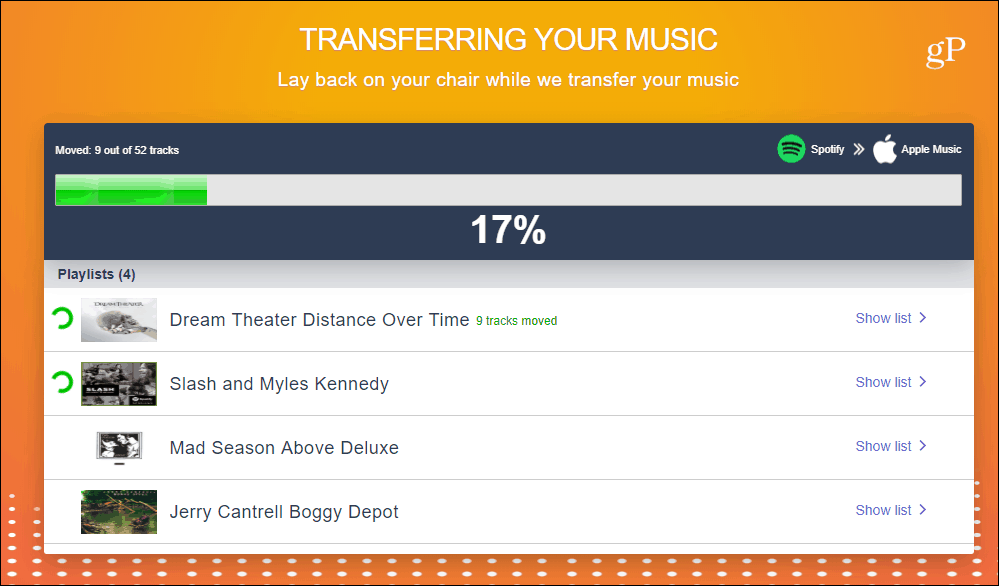The width and height of the screenshot is (999, 586).
Task: Open the Slash album cover thumbnail
Action: 119,383
